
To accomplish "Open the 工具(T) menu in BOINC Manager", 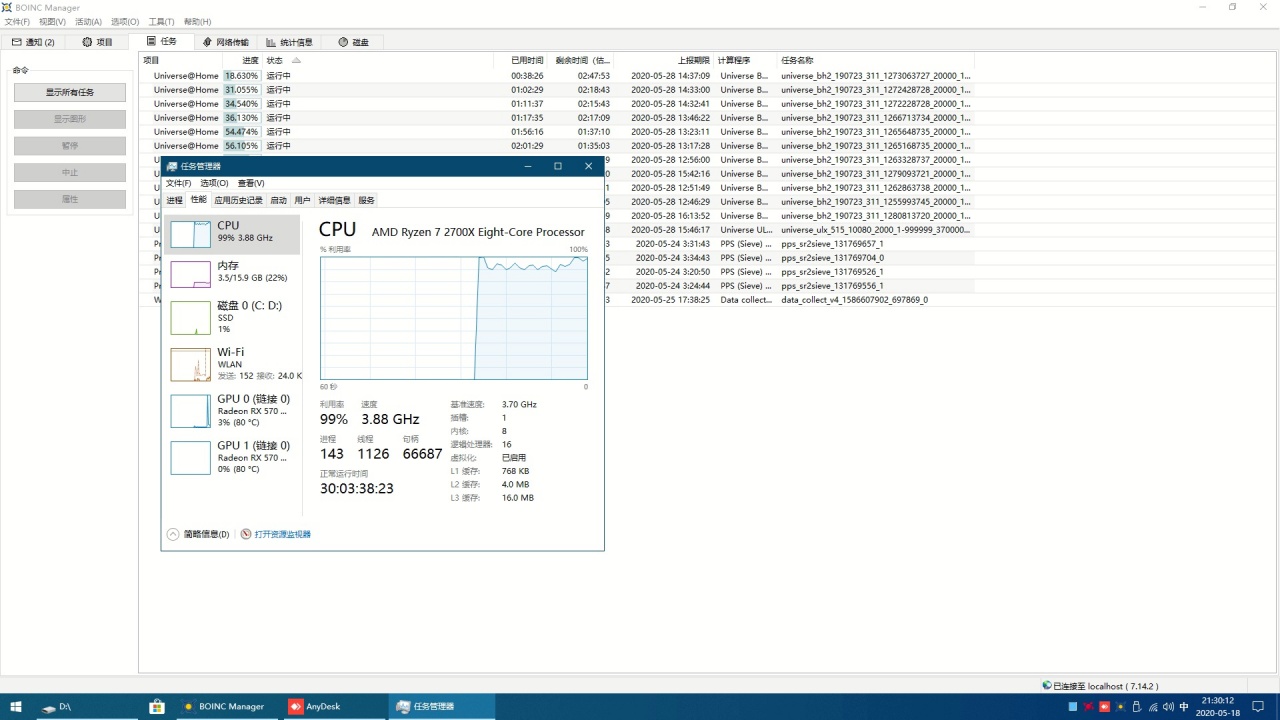I will coord(161,21).
